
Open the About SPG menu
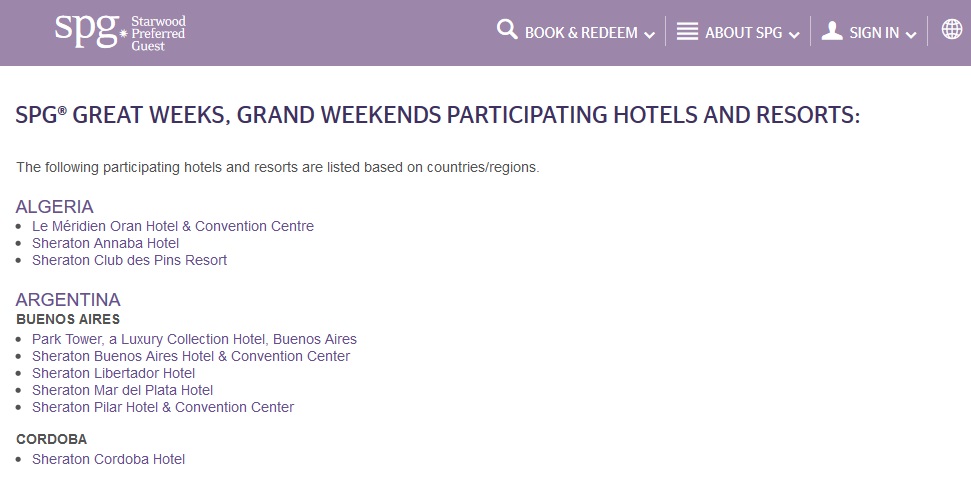[743, 33]
